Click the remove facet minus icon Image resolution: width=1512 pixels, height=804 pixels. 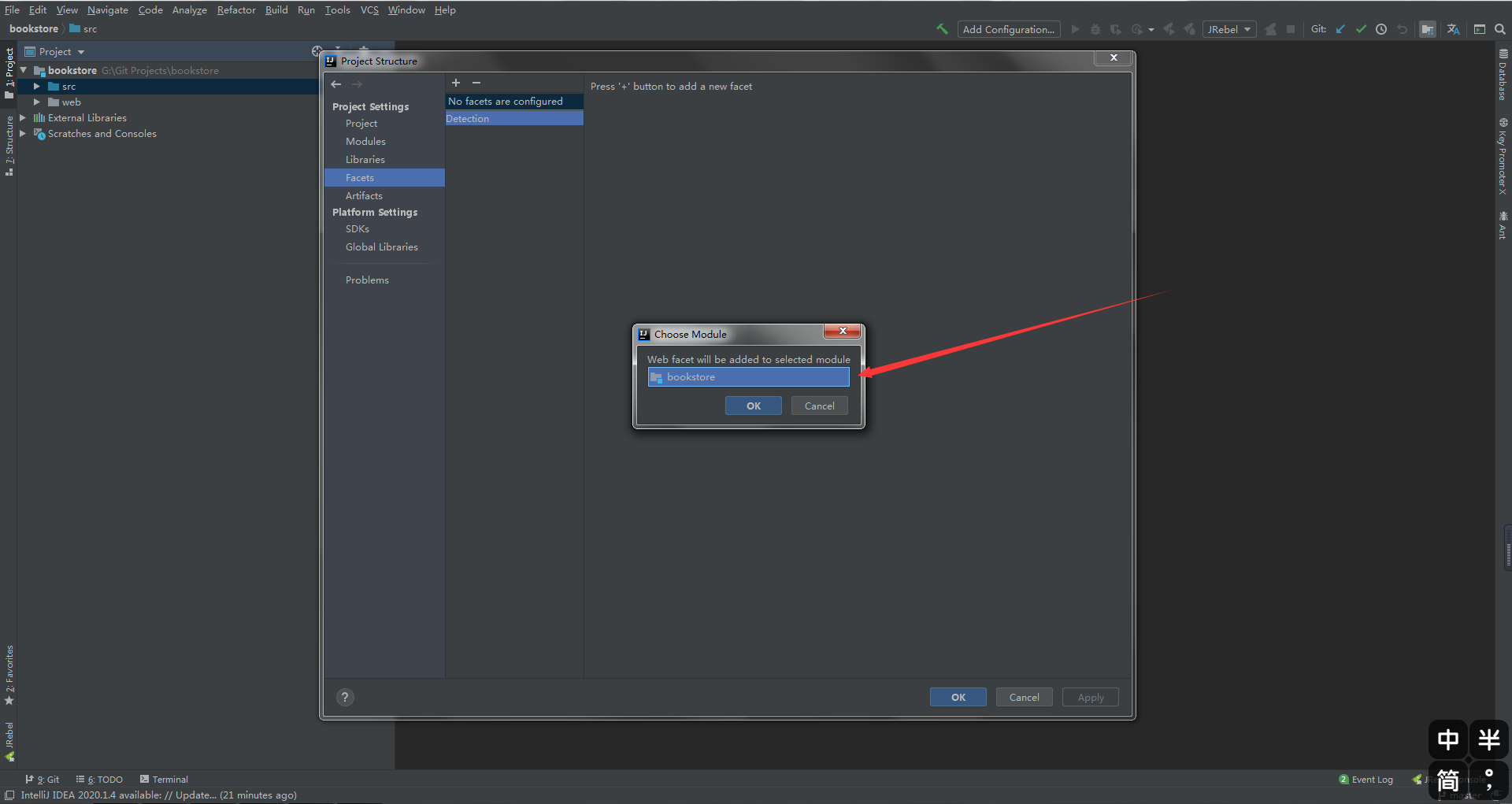coord(476,83)
